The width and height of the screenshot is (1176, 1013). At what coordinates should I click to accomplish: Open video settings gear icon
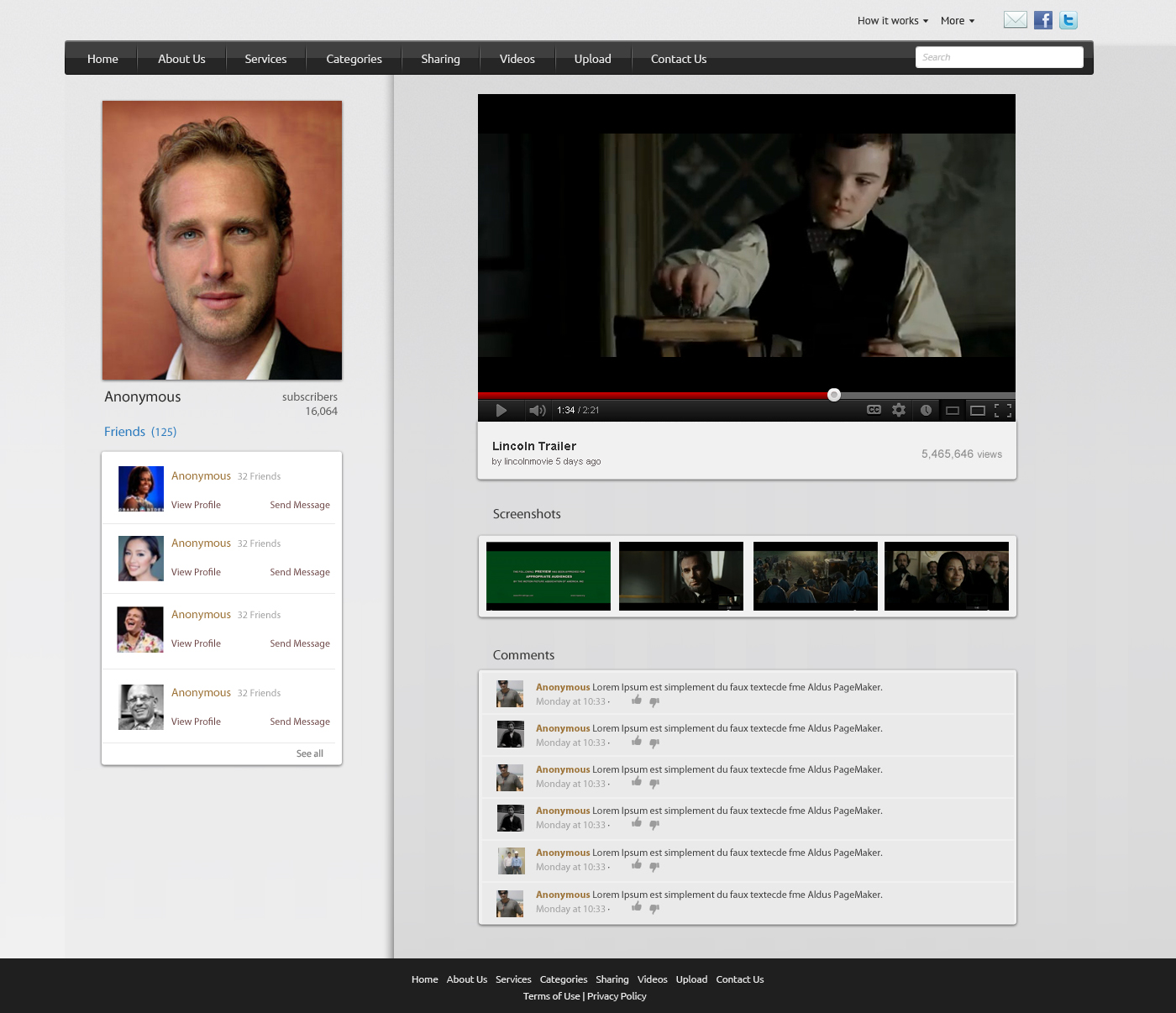[899, 410]
